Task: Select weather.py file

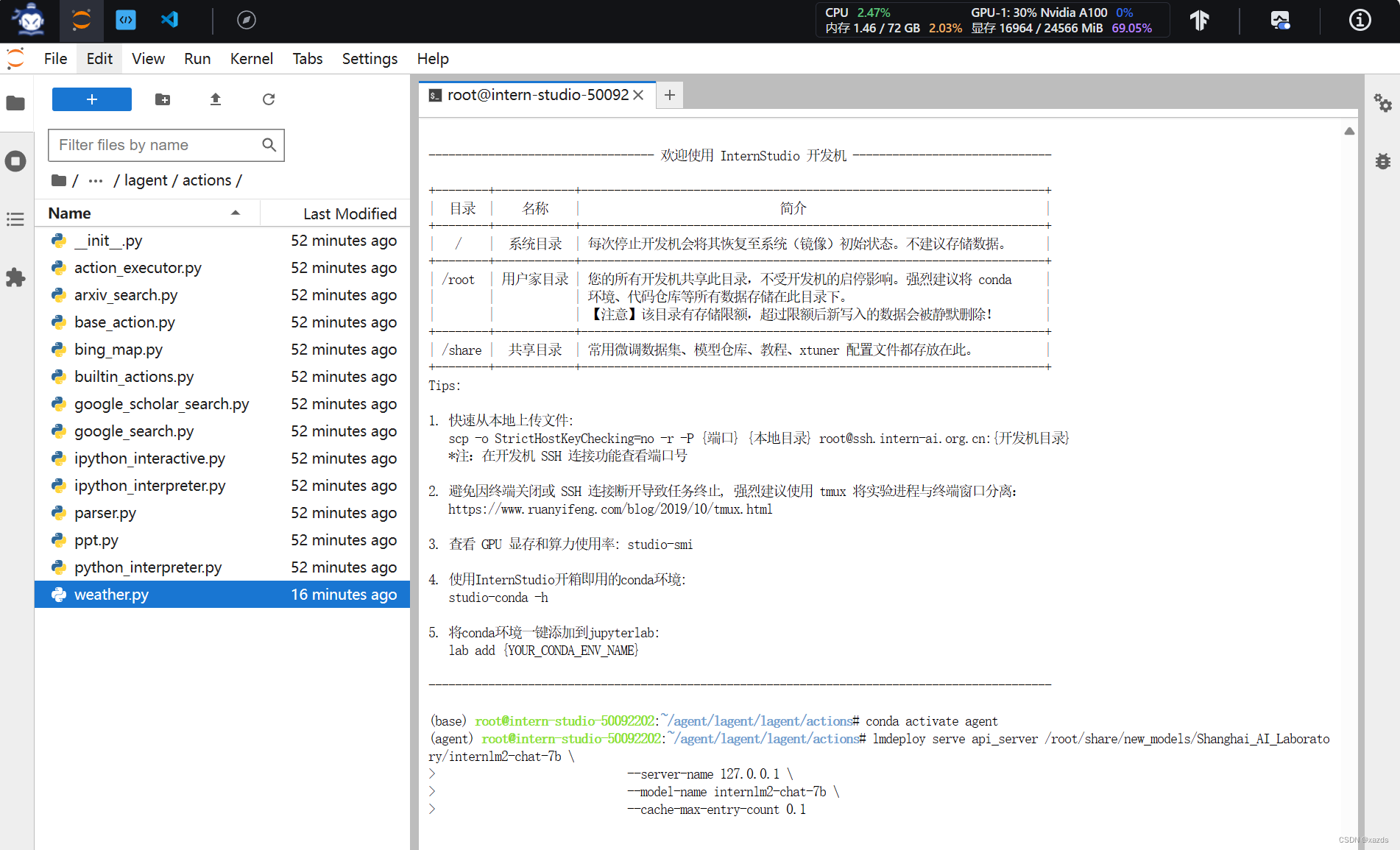Action: 222,595
